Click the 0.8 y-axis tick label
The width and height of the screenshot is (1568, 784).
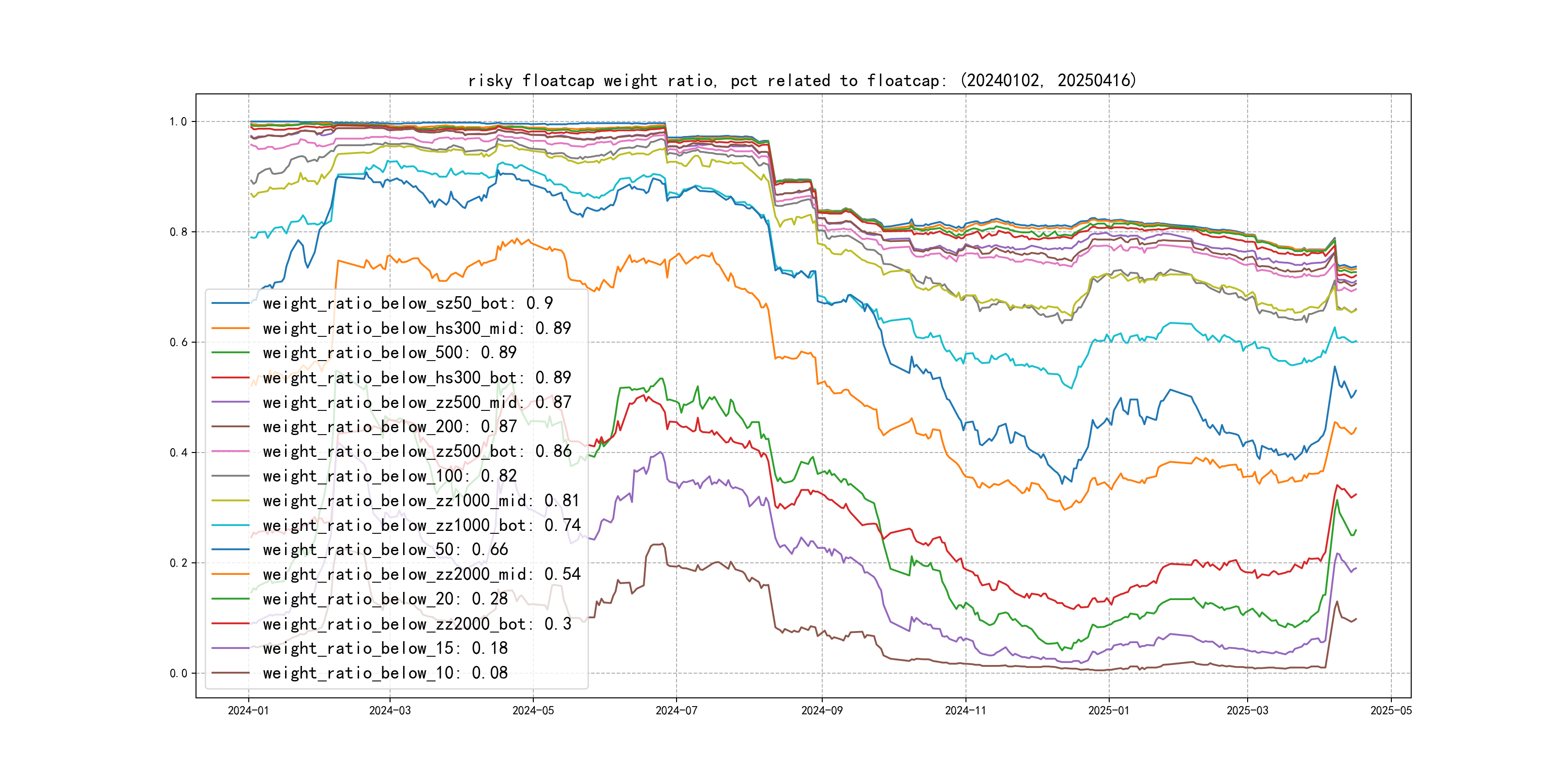pyautogui.click(x=179, y=232)
